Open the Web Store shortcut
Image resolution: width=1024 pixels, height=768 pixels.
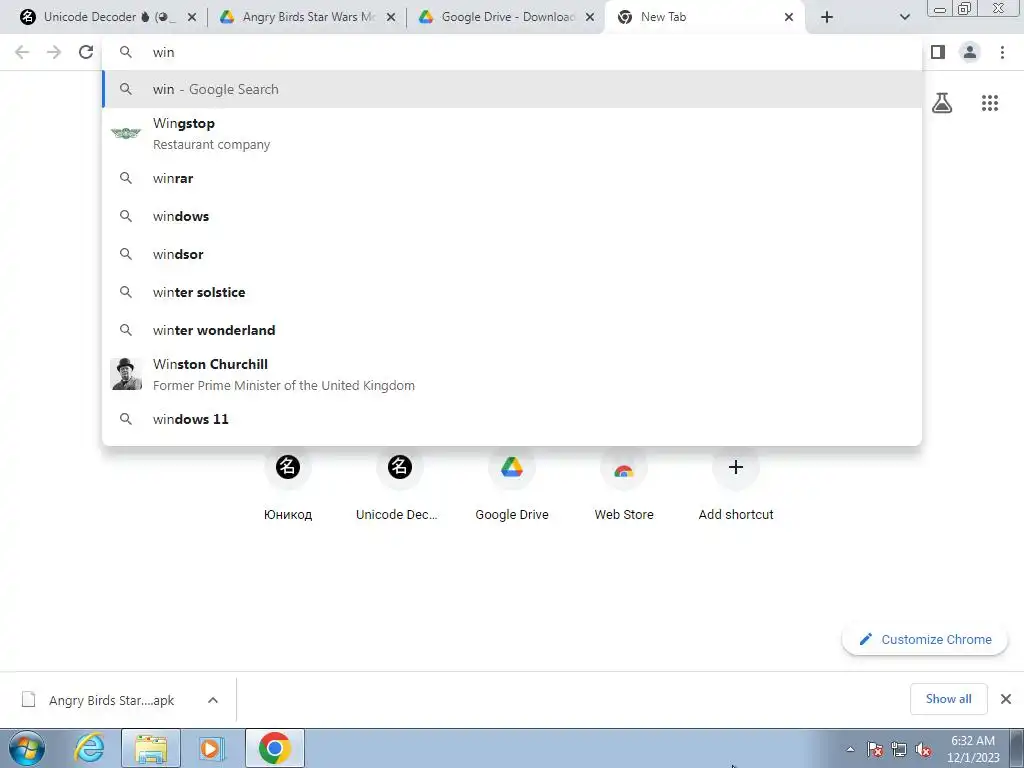coord(624,485)
